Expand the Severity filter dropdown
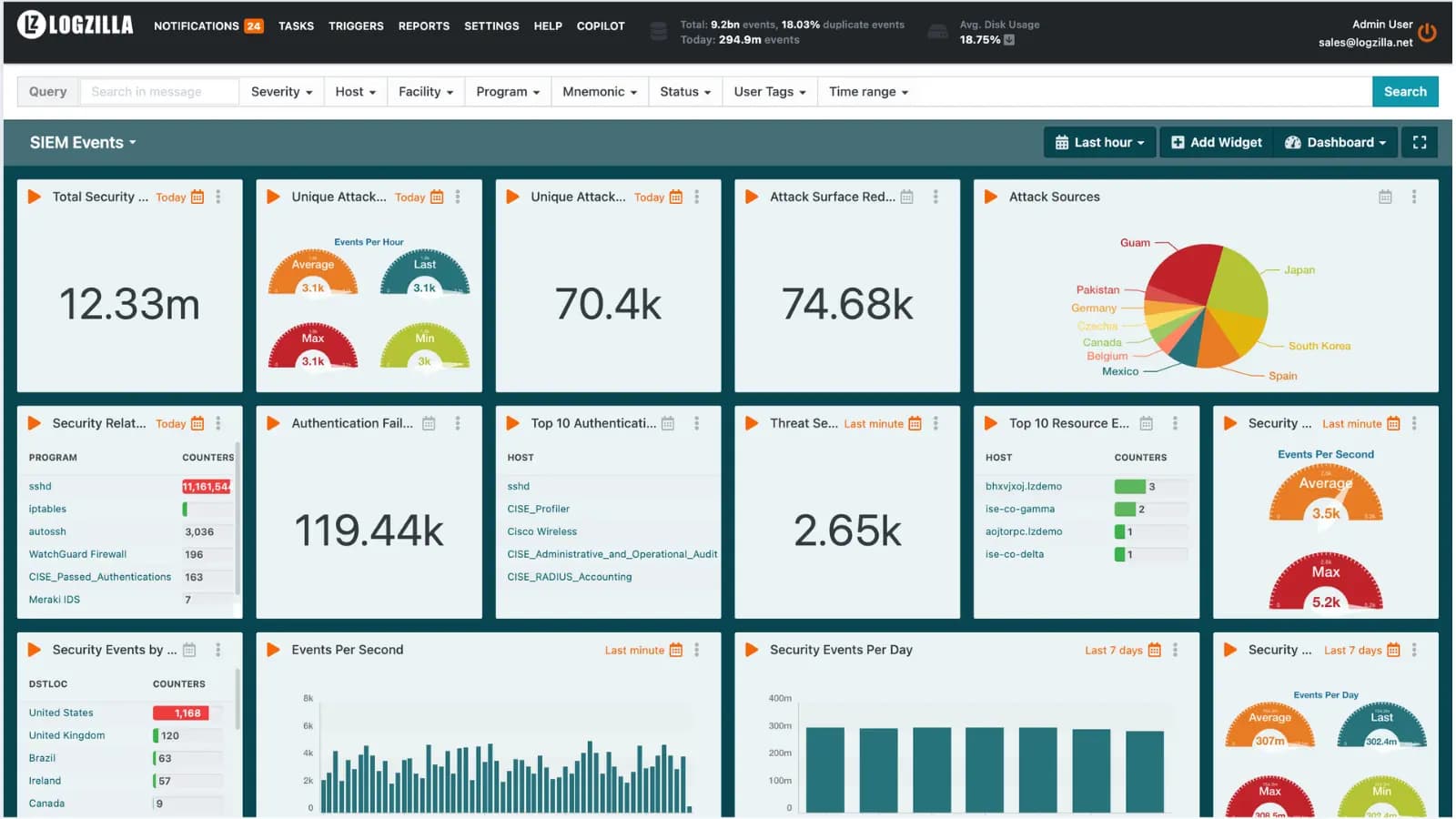This screenshot has width=1456, height=819. [281, 91]
